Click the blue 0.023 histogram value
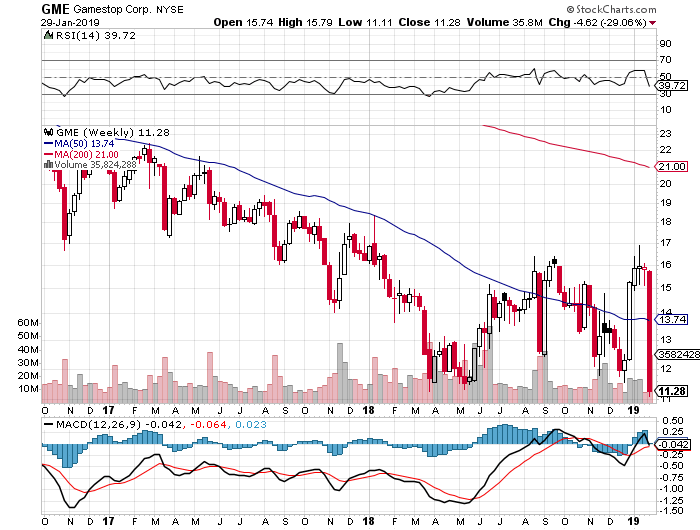This screenshot has height=530, width=700. 250,424
